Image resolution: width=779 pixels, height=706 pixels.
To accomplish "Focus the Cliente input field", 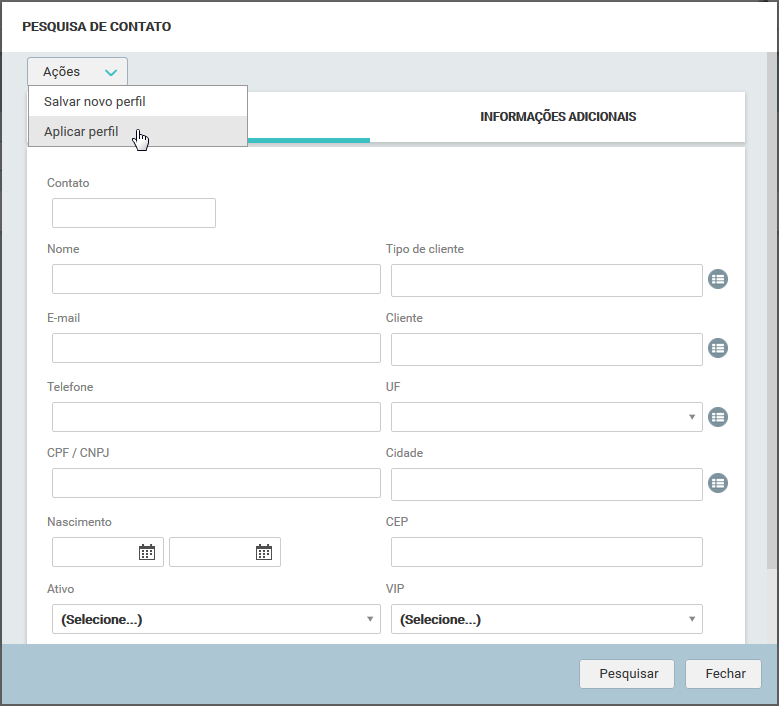I will (x=546, y=350).
